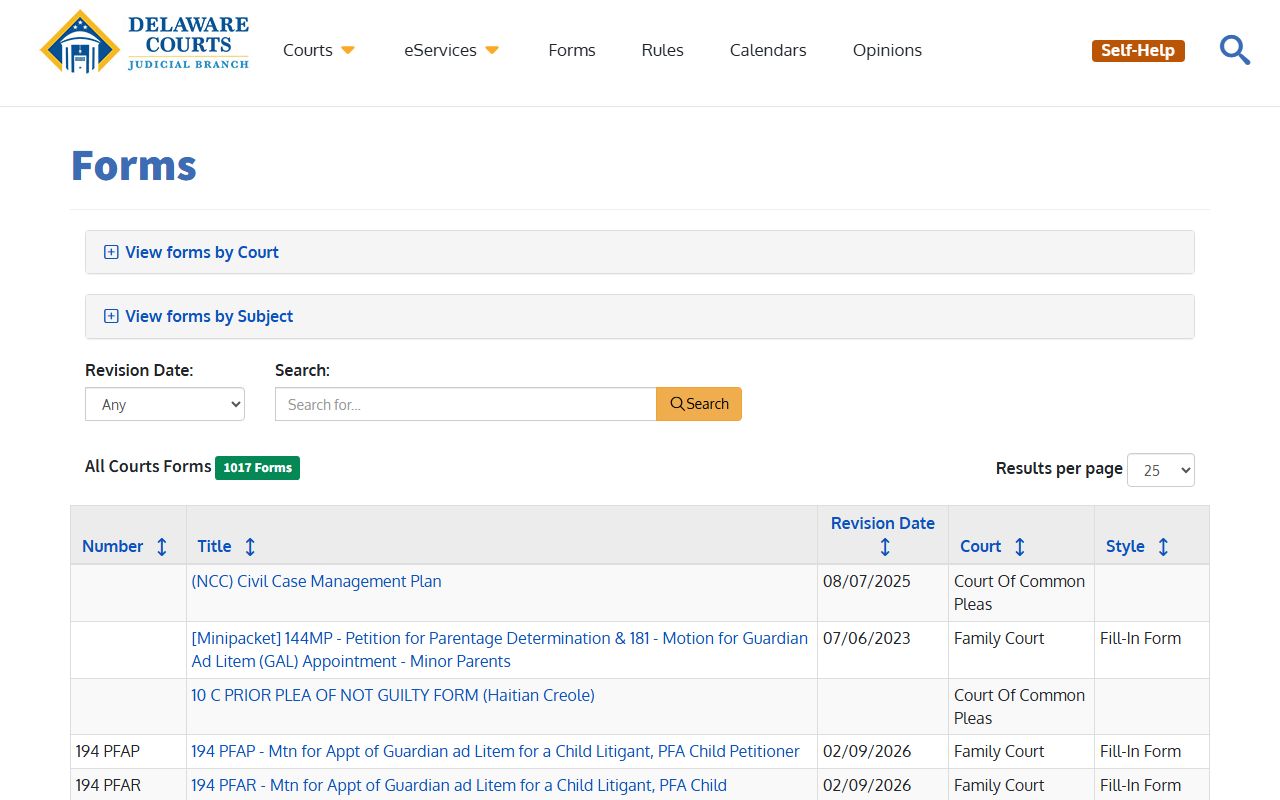Sort table by Number column arrows
1280x800 pixels.
pos(162,547)
